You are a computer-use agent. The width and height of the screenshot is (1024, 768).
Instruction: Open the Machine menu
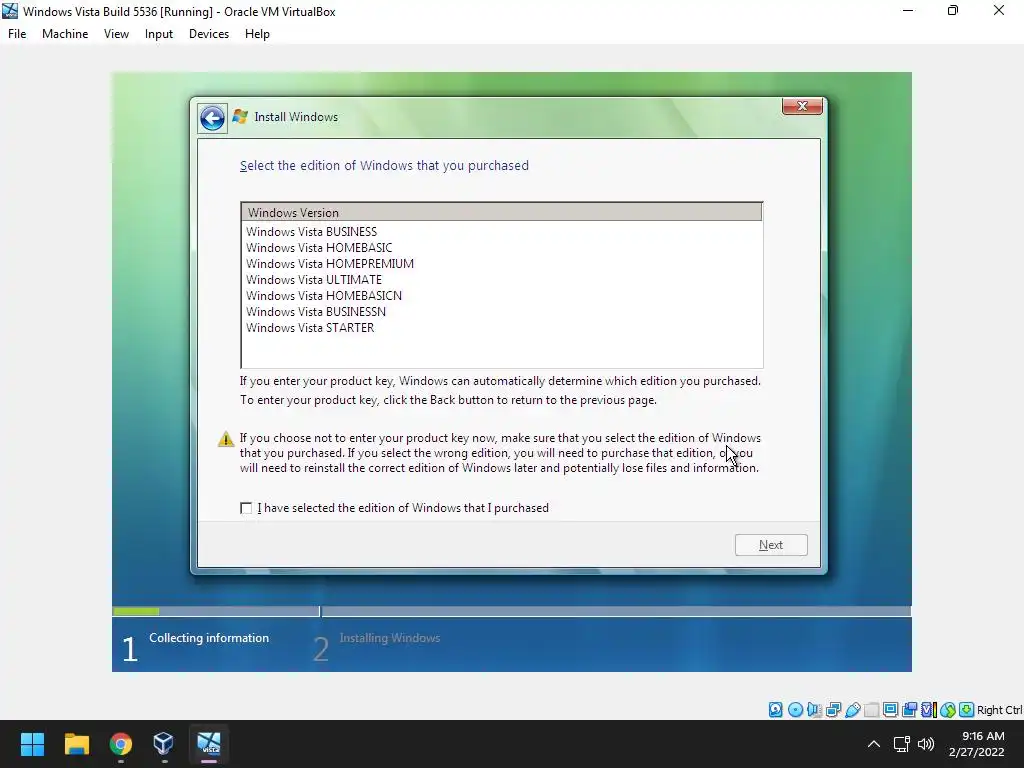(x=65, y=34)
